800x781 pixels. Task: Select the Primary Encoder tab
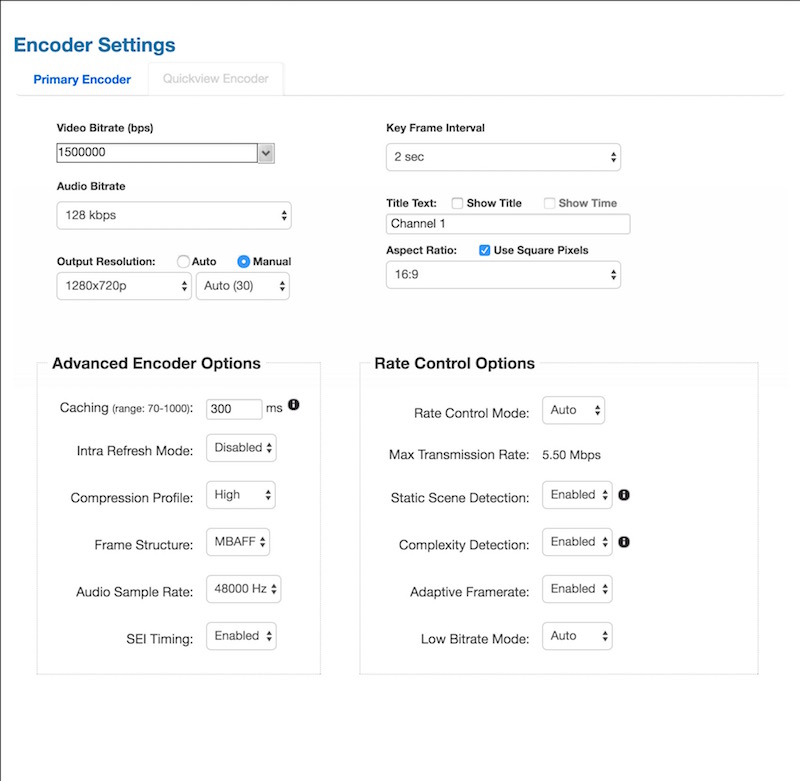[82, 79]
